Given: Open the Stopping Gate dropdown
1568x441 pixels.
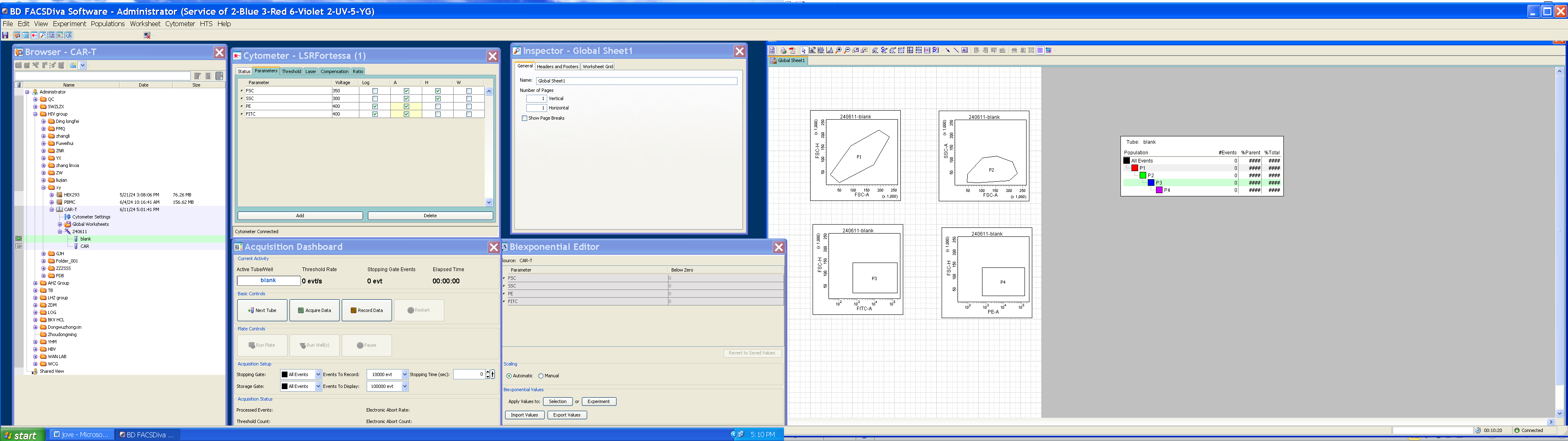Looking at the screenshot, I should tap(318, 374).
